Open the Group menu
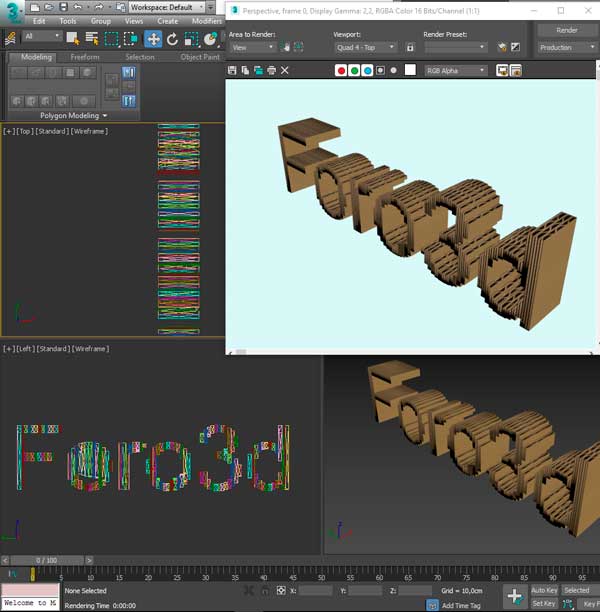The height and width of the screenshot is (612, 600). [x=101, y=21]
